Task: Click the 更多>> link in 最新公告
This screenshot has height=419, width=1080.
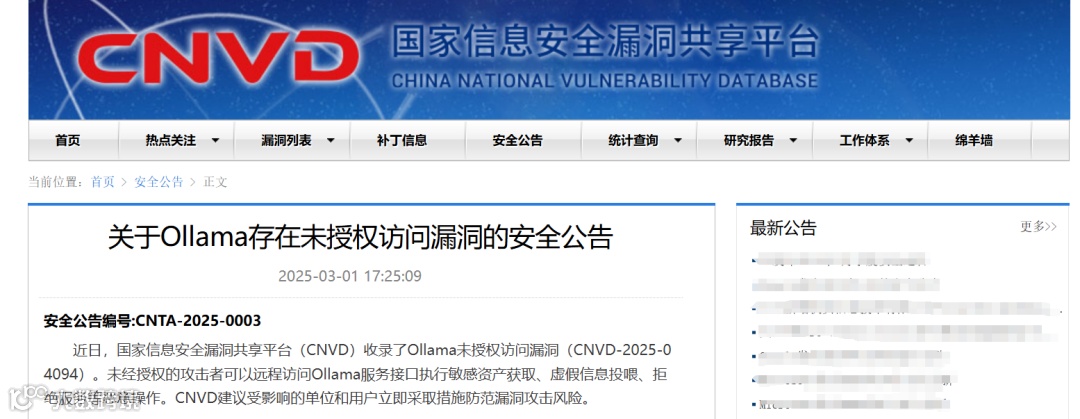Action: (1038, 227)
